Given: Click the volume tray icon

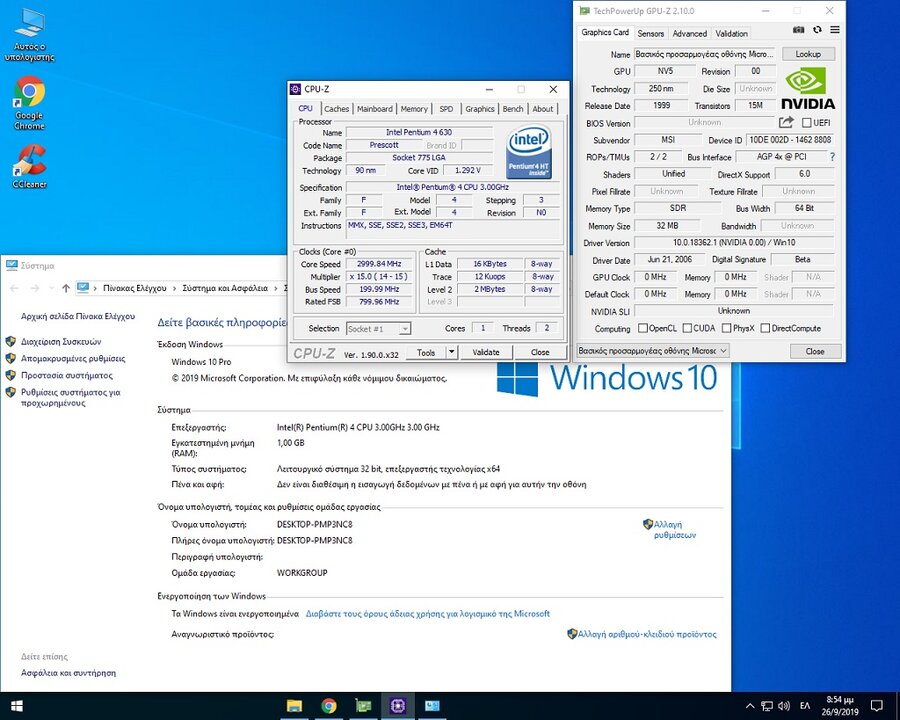Looking at the screenshot, I should pyautogui.click(x=784, y=706).
